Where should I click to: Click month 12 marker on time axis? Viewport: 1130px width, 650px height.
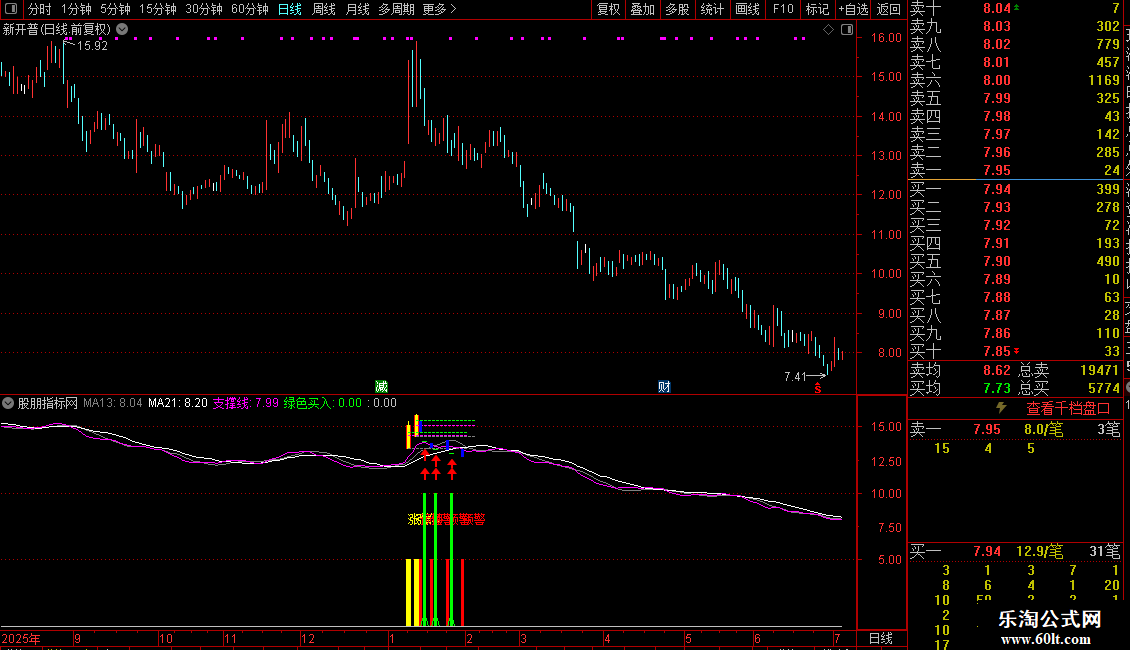click(308, 638)
